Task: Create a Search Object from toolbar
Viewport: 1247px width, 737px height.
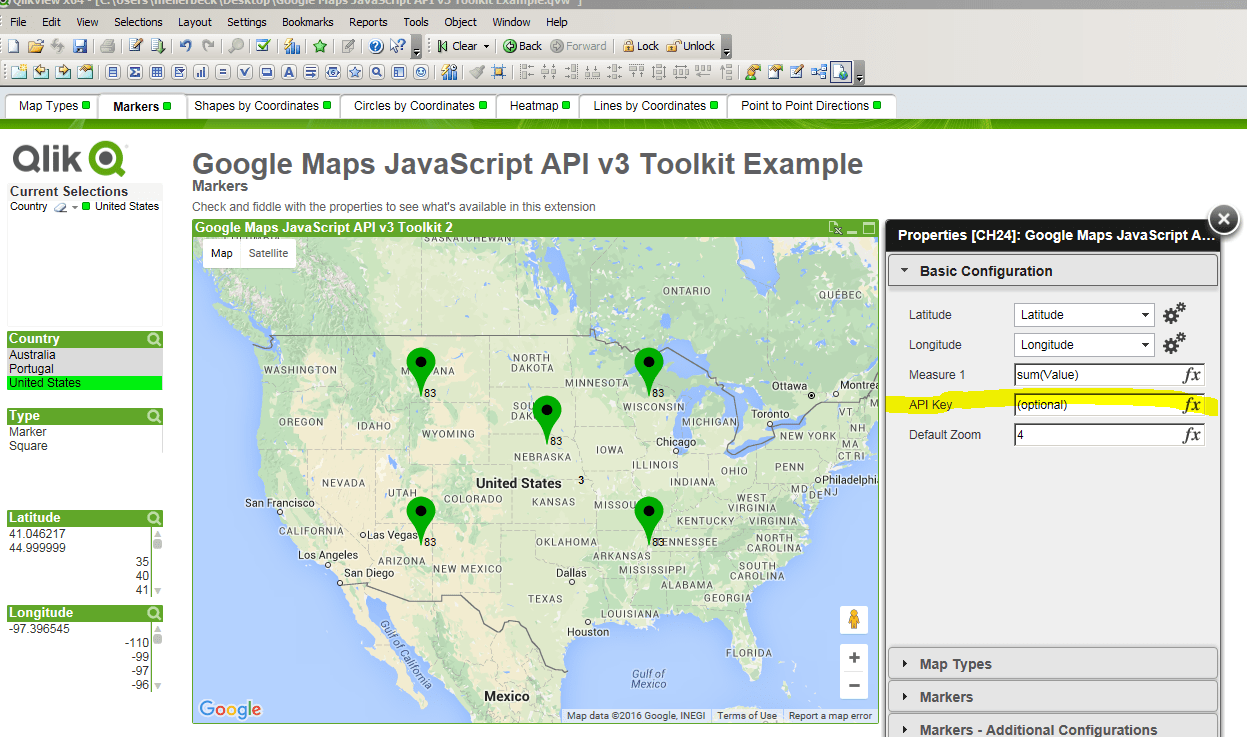Action: pyautogui.click(x=377, y=72)
